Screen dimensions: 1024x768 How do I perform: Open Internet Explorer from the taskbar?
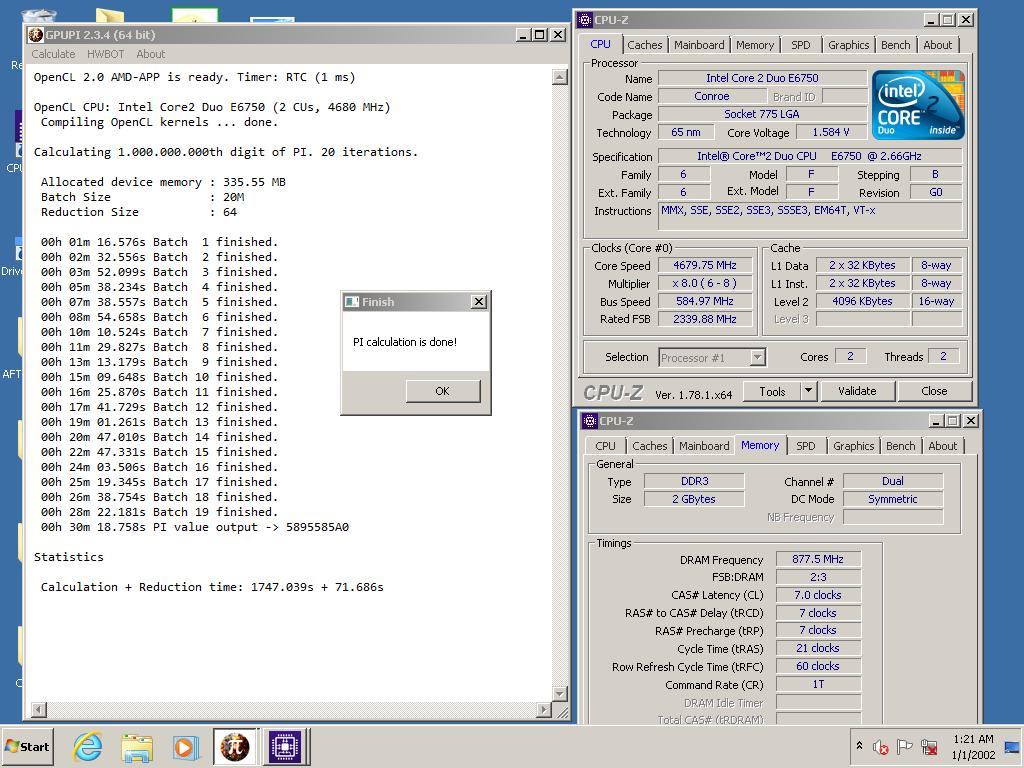88,746
